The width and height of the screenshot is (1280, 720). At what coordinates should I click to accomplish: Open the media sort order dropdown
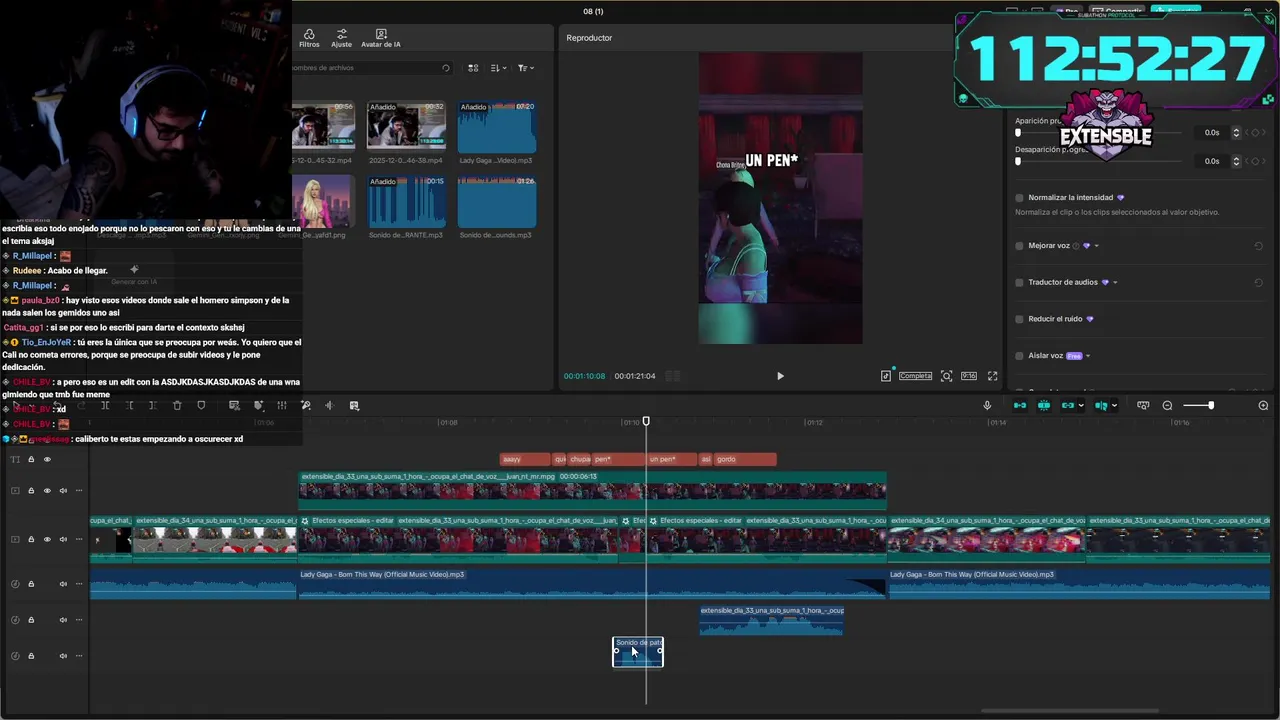point(498,68)
